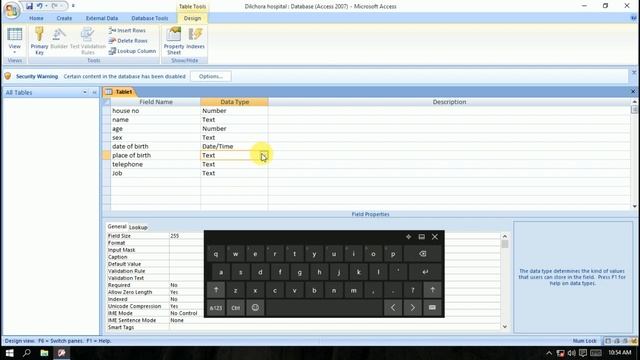Open the View button in the ribbon
Viewport: 640px width, 360px height.
tap(15, 41)
